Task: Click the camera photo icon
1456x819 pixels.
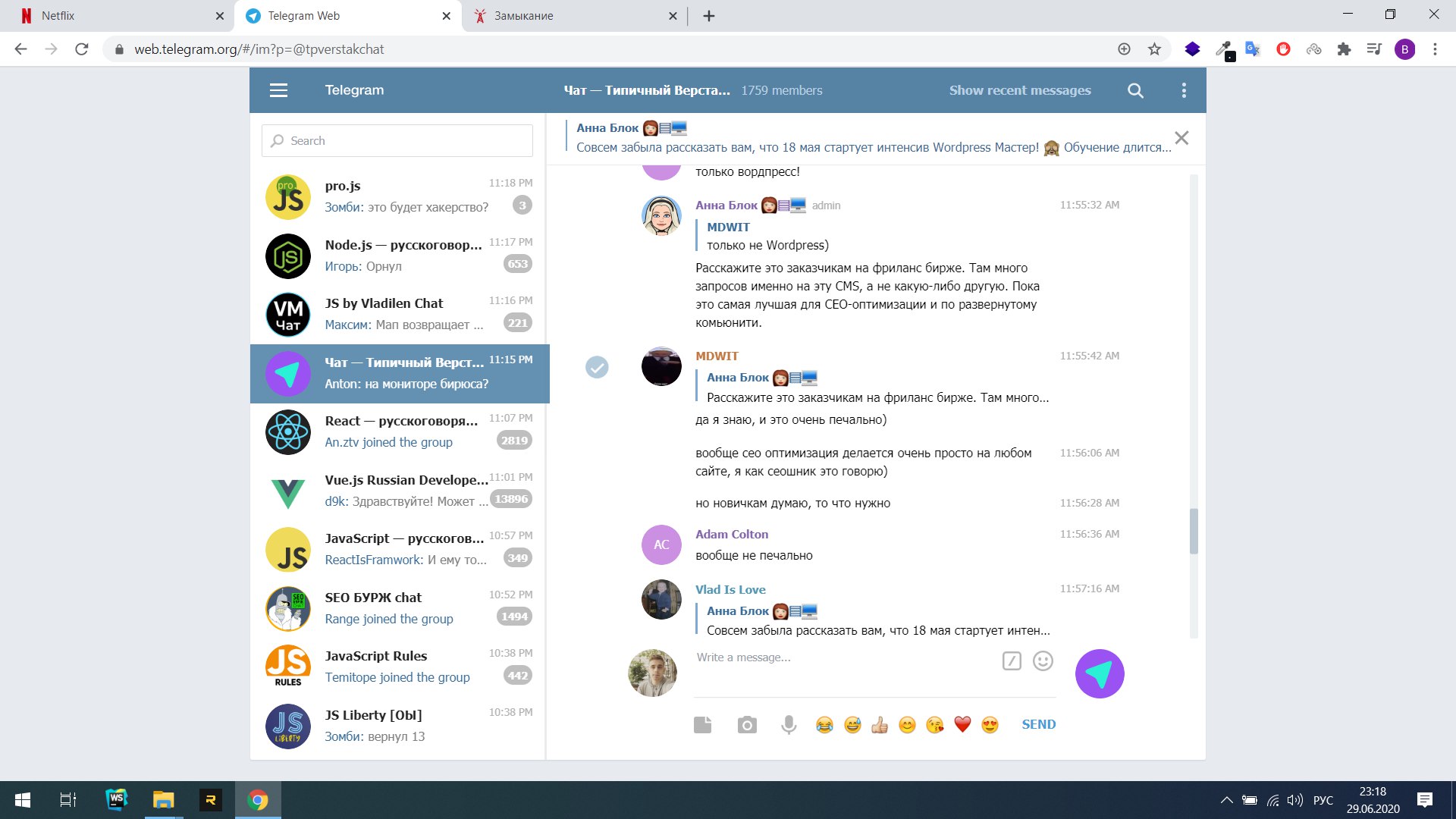Action: tap(747, 725)
